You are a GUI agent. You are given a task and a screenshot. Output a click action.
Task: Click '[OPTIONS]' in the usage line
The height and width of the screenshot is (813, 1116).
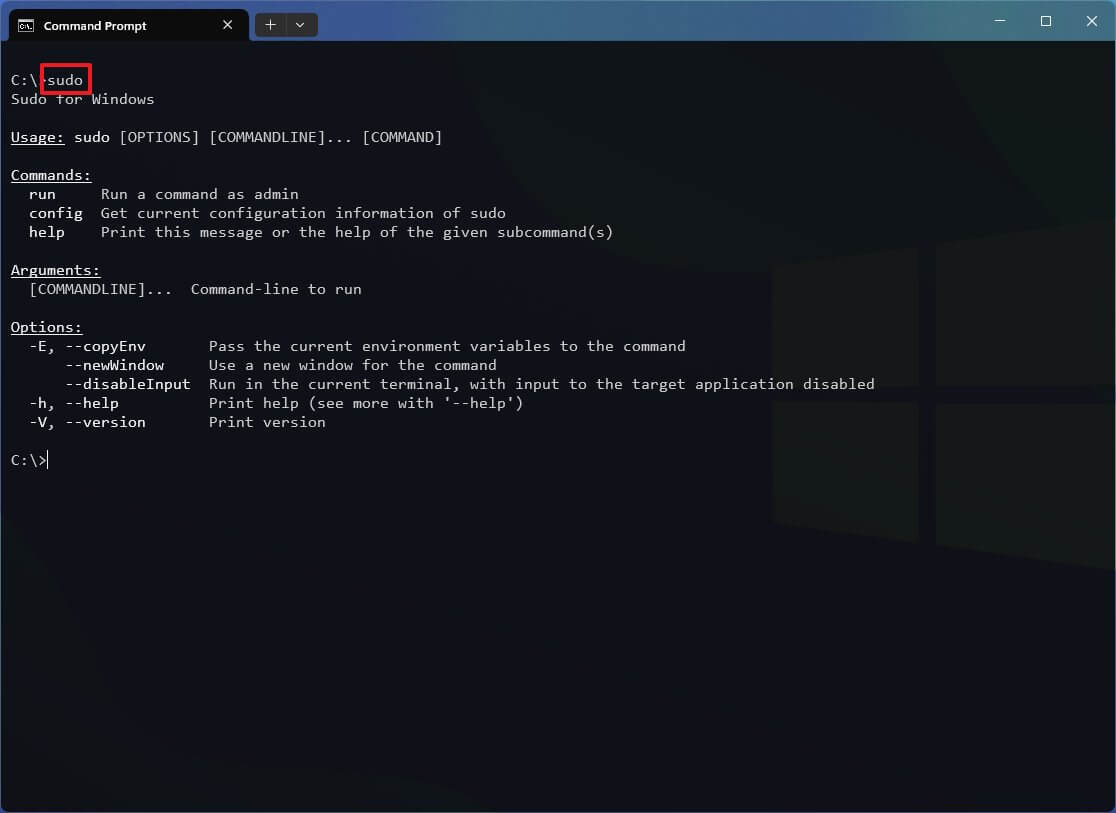tap(159, 137)
